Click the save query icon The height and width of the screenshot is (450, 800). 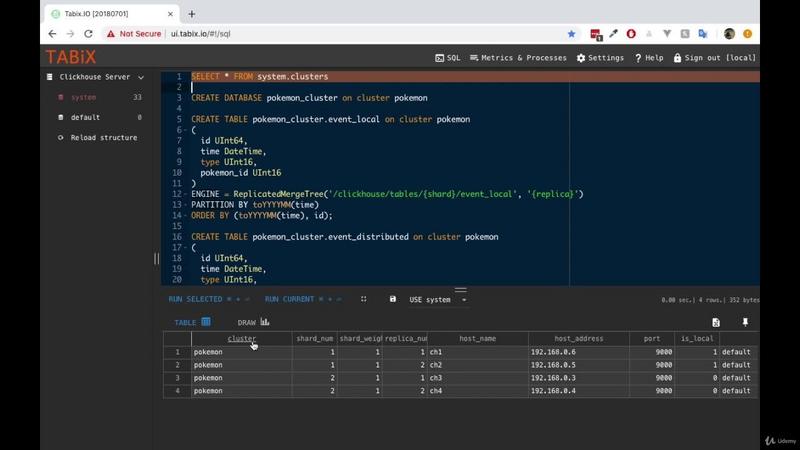tap(392, 299)
